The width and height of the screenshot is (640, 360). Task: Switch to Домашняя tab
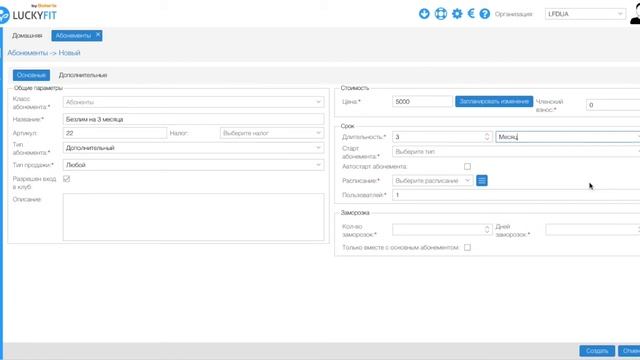(27, 36)
